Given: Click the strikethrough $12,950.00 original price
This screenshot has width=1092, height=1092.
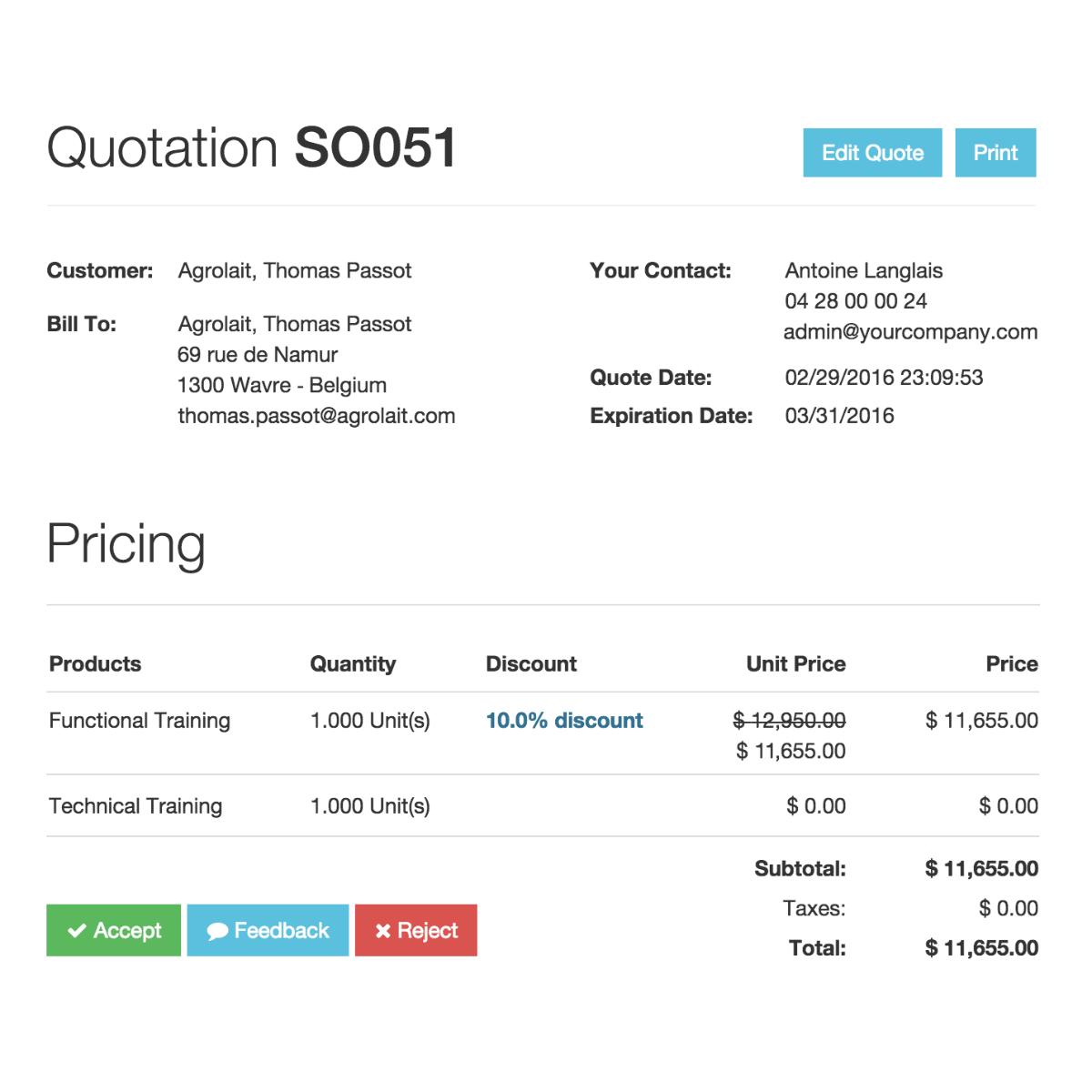Looking at the screenshot, I should click(789, 721).
